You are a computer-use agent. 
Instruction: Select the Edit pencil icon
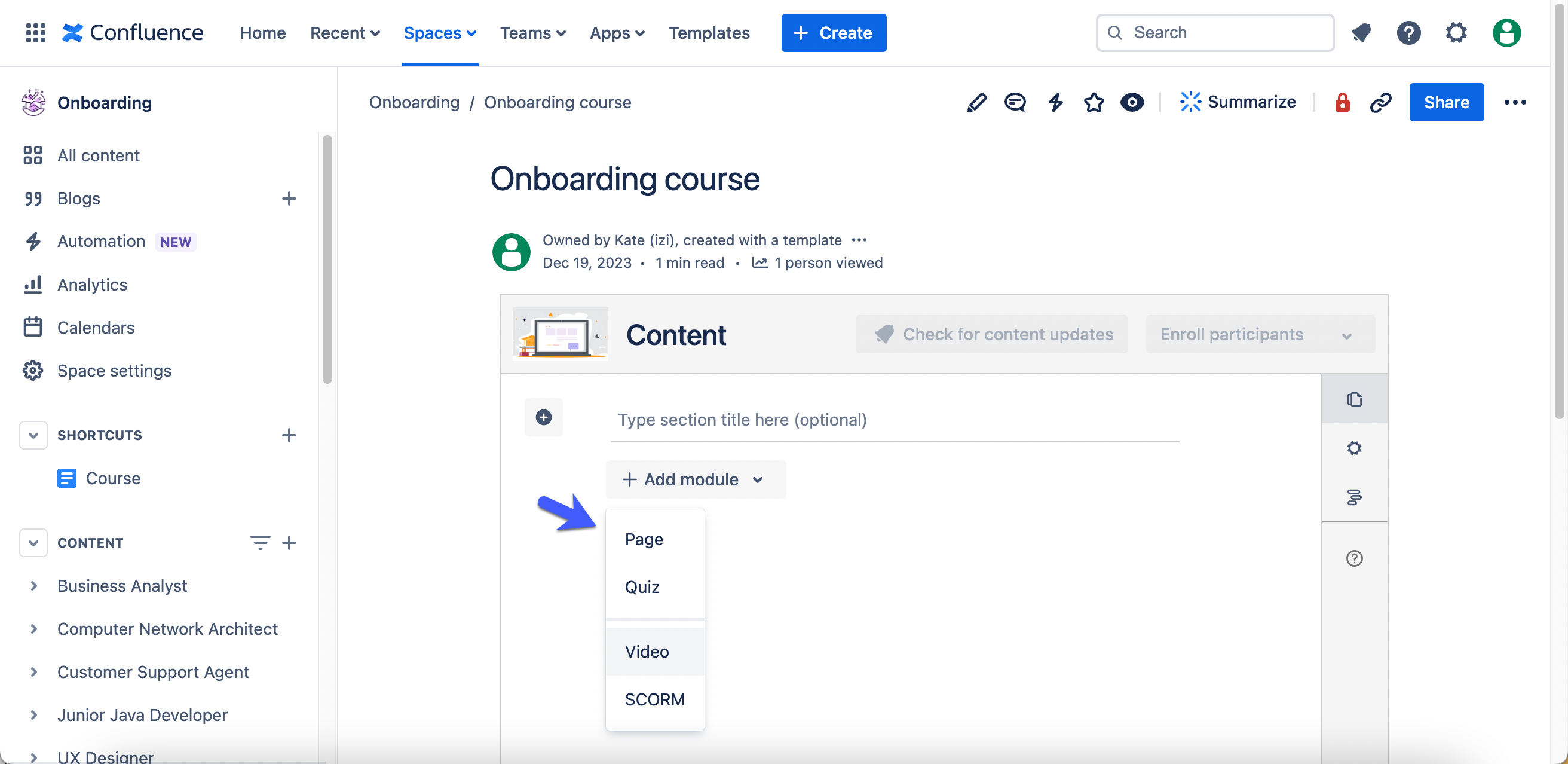[976, 102]
